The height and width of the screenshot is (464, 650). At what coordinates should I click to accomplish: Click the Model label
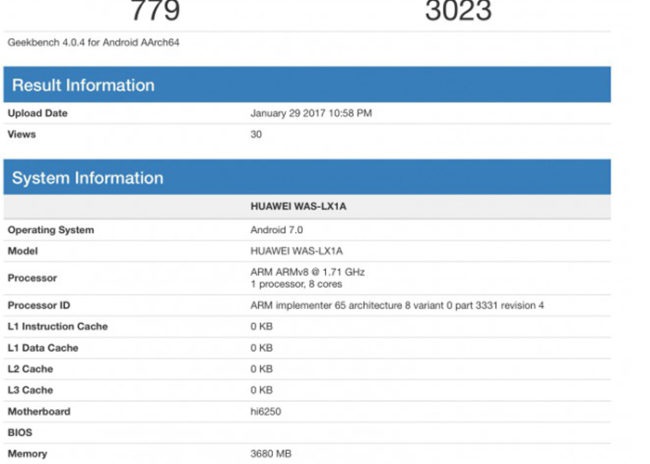(23, 251)
